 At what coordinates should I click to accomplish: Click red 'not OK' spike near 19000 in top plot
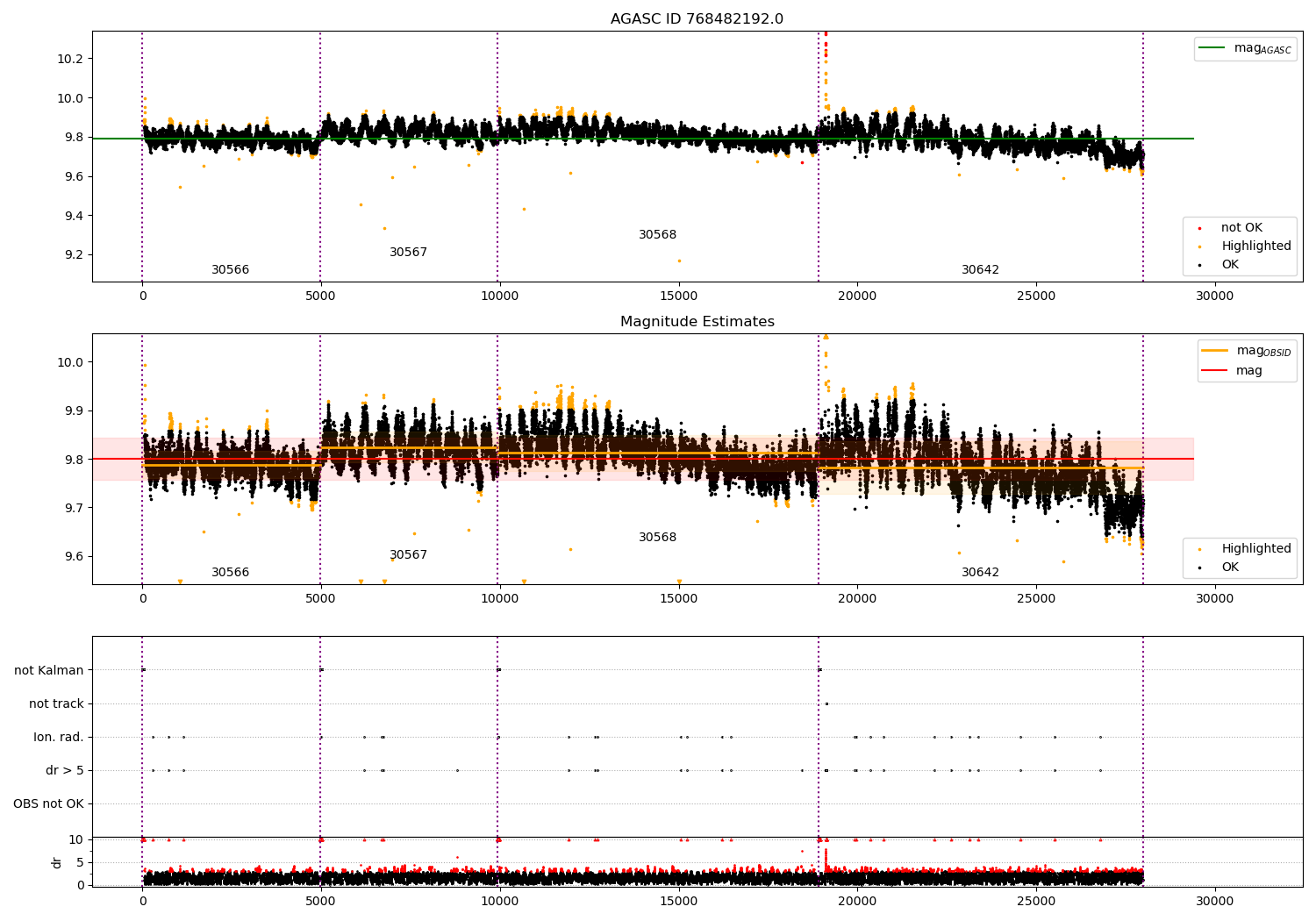point(825,44)
